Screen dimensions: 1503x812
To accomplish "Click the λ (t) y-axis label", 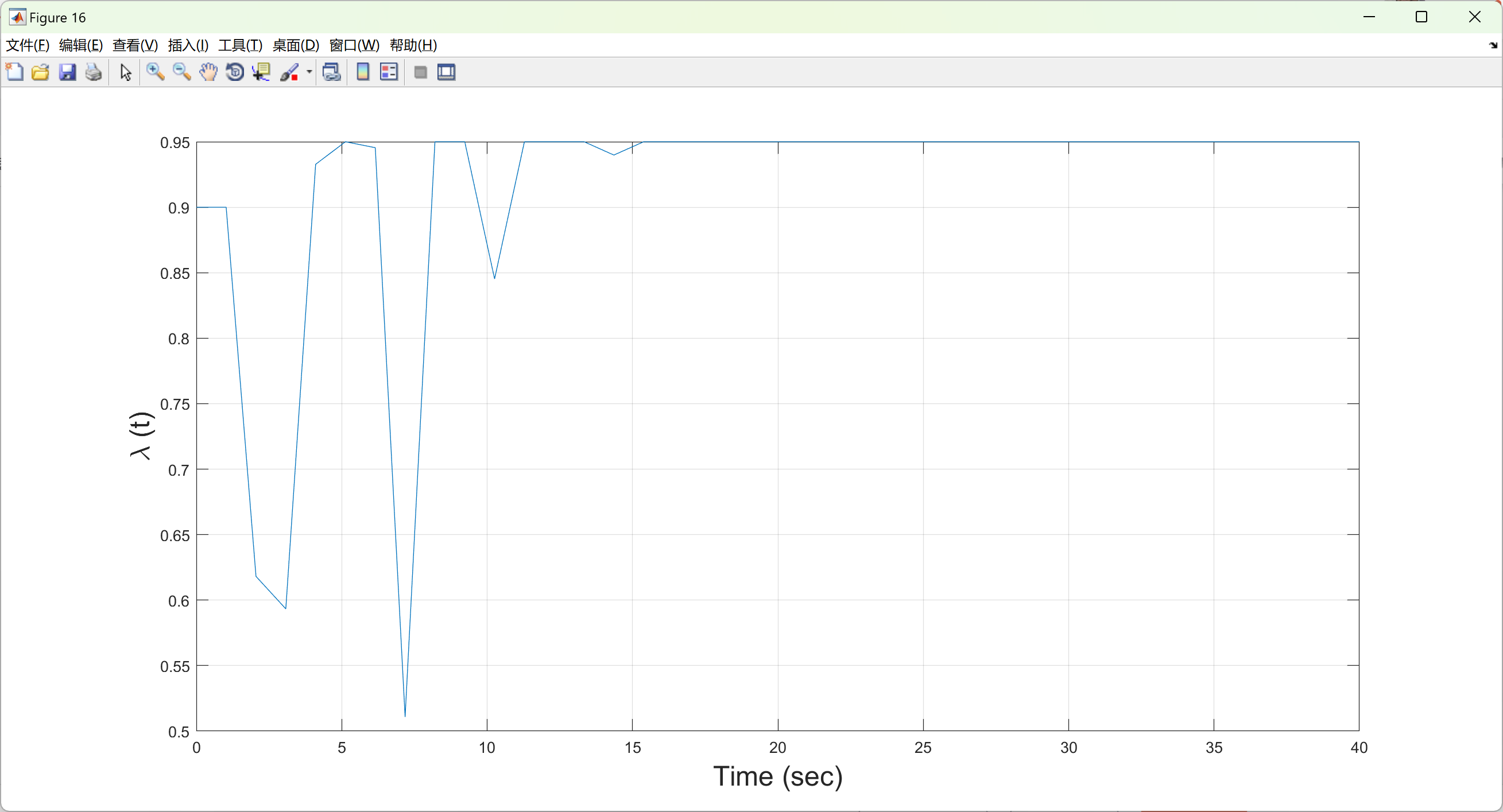I will [141, 436].
